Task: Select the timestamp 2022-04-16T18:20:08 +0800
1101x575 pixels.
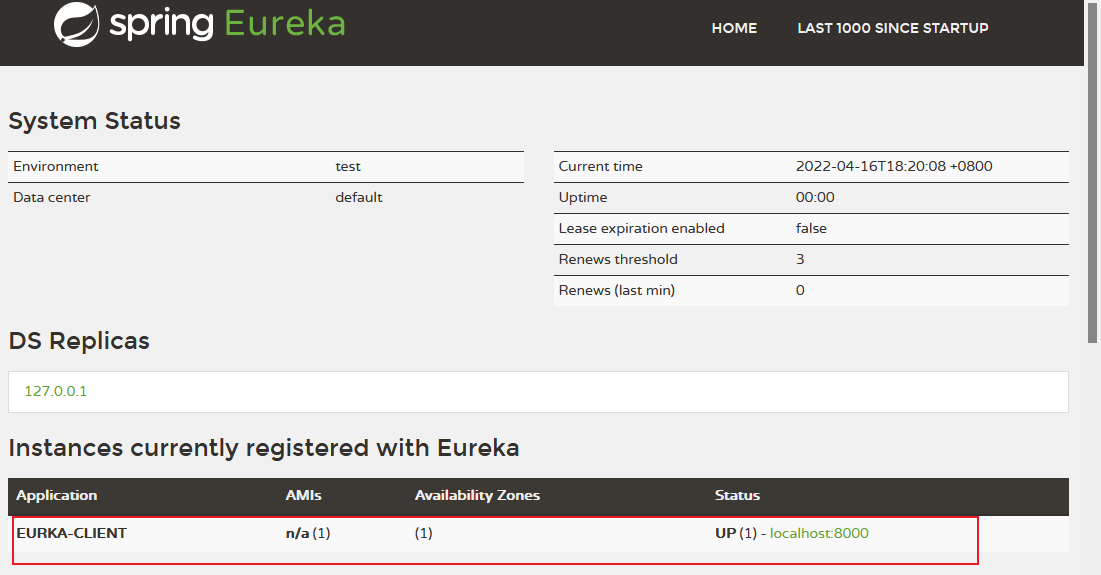Action: pyautogui.click(x=894, y=166)
